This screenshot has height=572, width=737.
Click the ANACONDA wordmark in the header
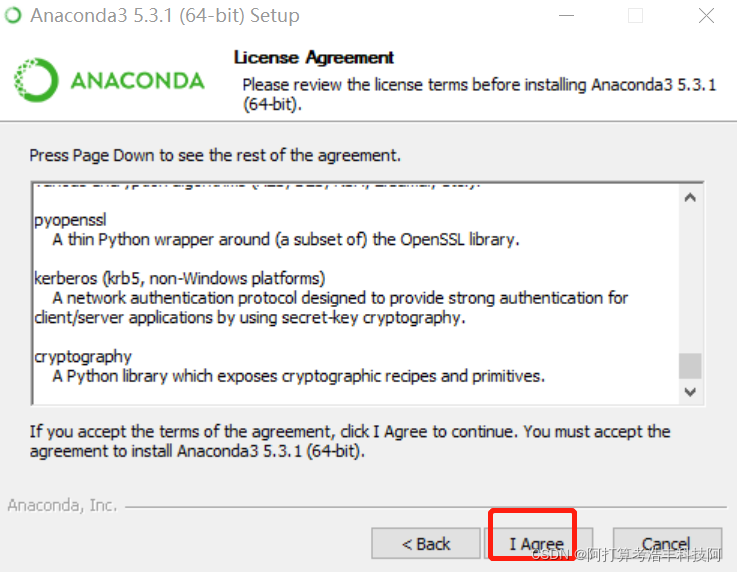138,81
